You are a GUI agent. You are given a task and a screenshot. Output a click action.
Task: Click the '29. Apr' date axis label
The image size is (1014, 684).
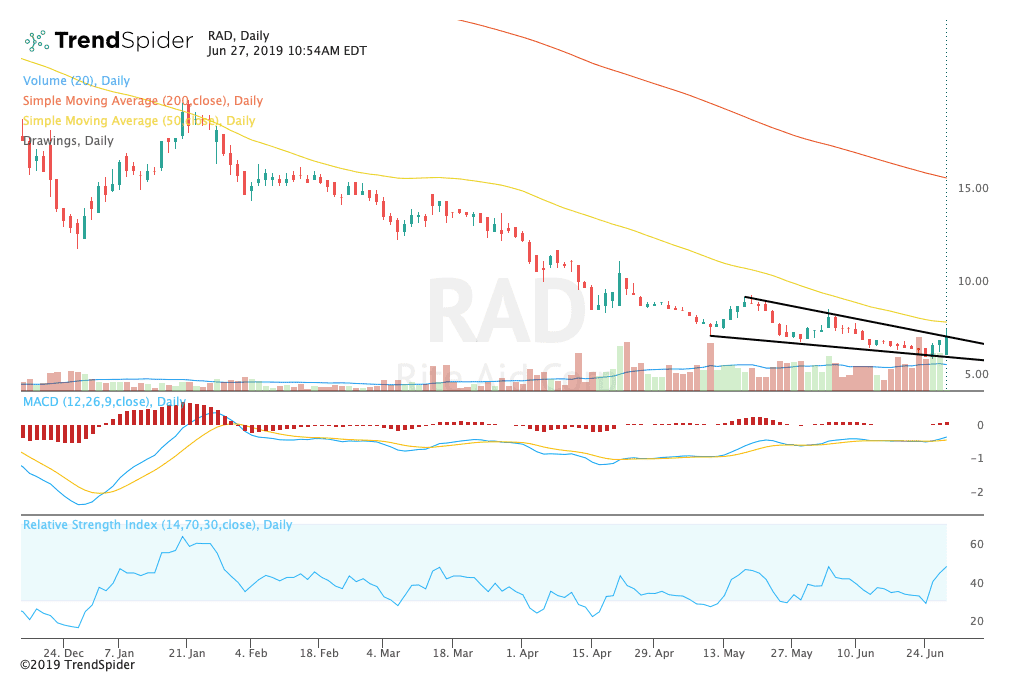[654, 653]
